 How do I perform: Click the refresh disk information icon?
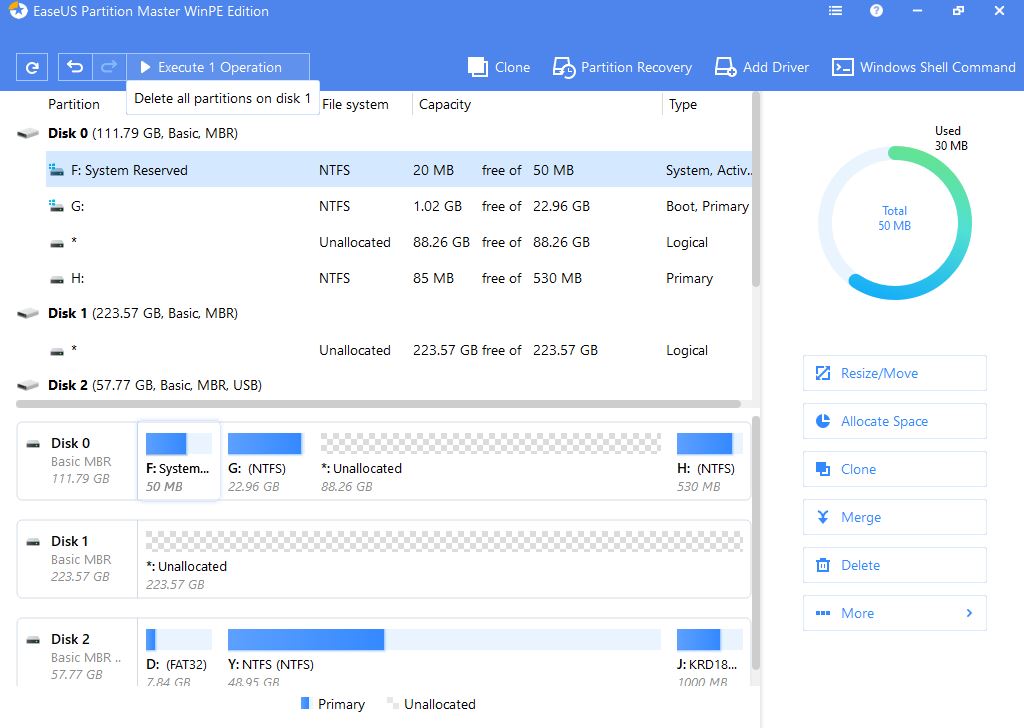pos(32,68)
